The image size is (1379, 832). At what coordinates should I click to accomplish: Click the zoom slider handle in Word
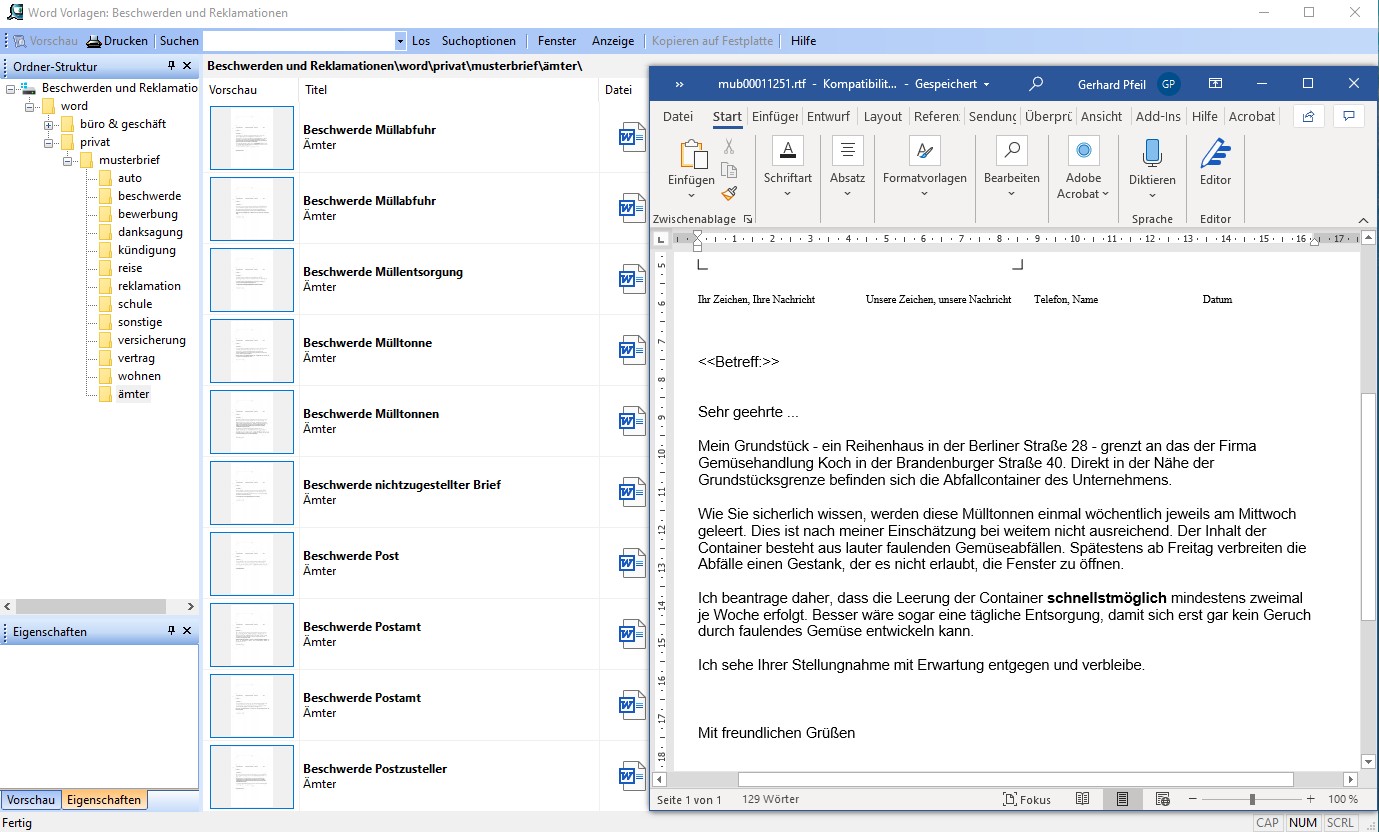click(x=1252, y=799)
